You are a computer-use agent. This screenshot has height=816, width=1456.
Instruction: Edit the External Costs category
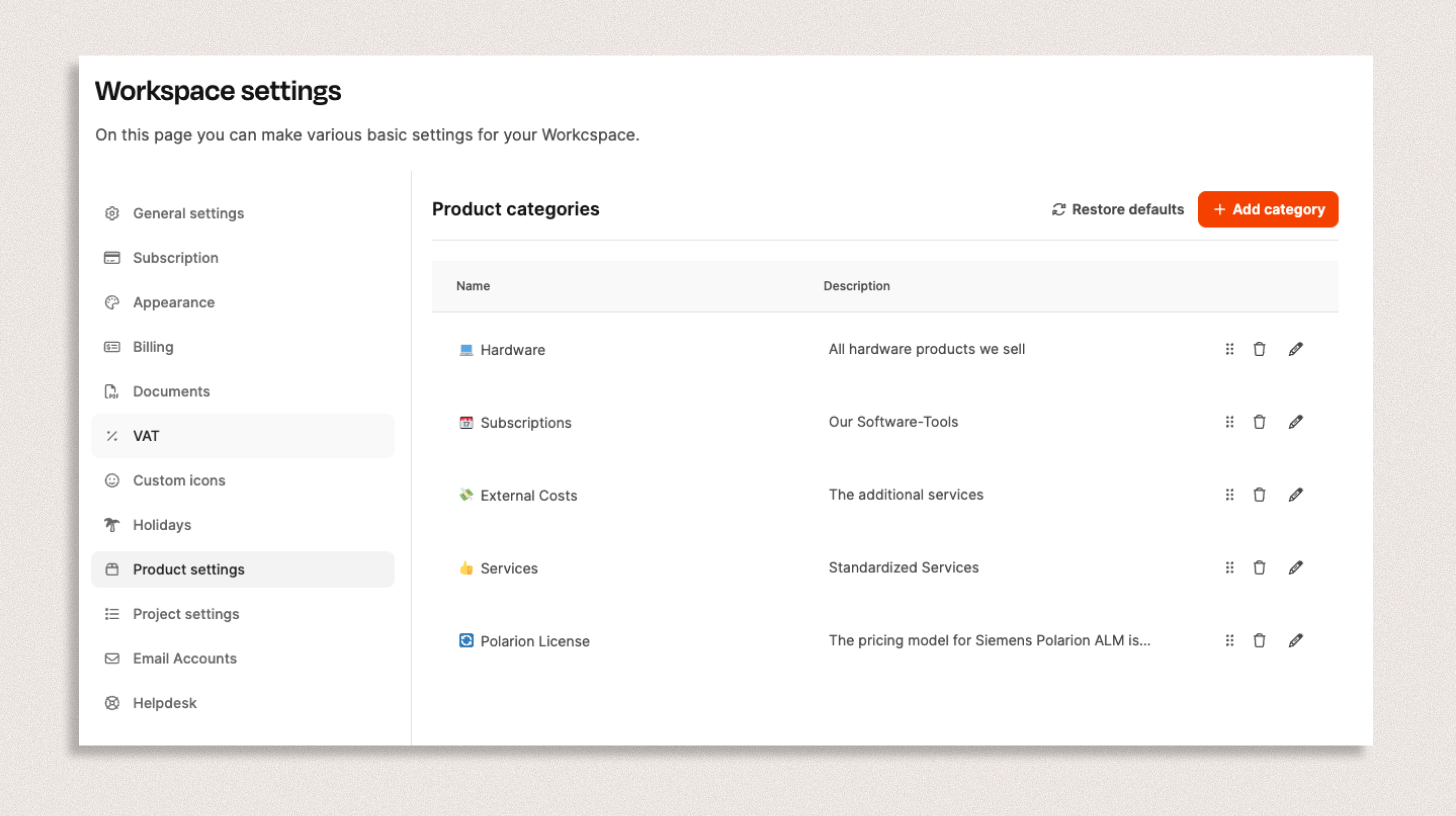pos(1295,495)
